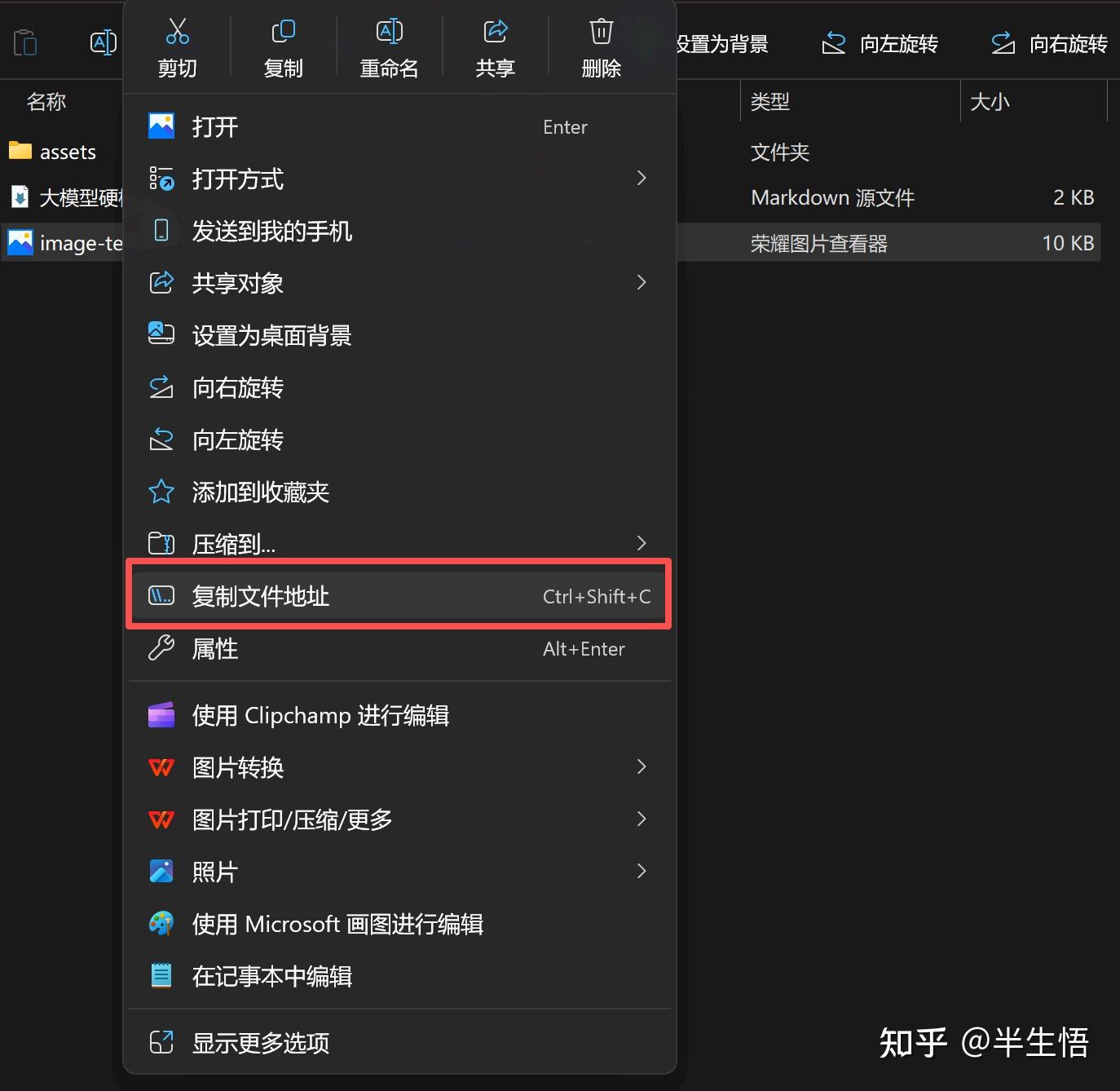The height and width of the screenshot is (1091, 1120).
Task: Click the 2 KB size cell
Action: (x=1074, y=197)
